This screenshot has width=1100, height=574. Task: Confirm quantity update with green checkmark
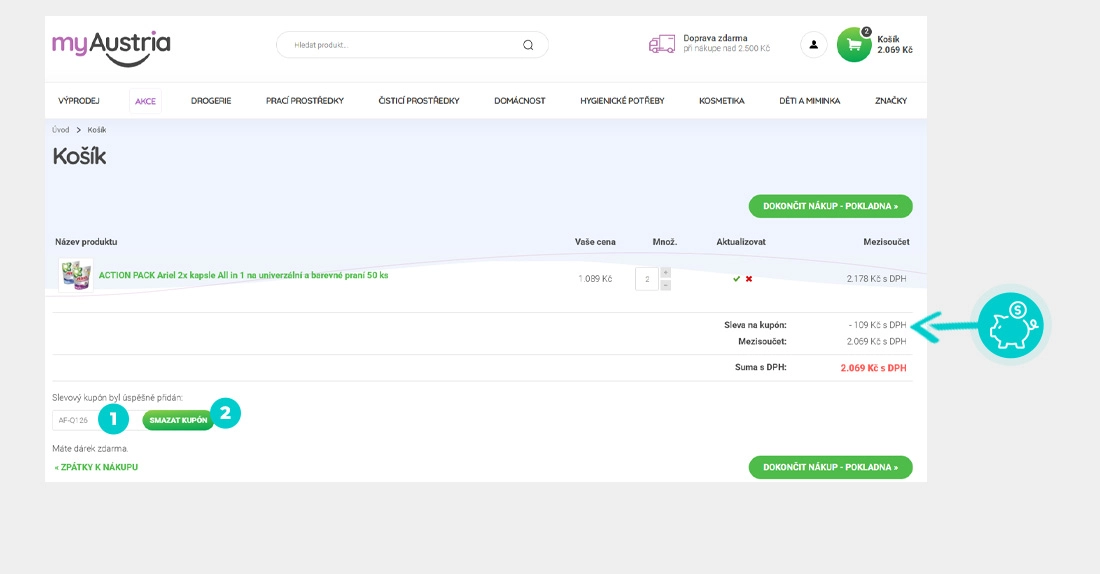tap(736, 279)
